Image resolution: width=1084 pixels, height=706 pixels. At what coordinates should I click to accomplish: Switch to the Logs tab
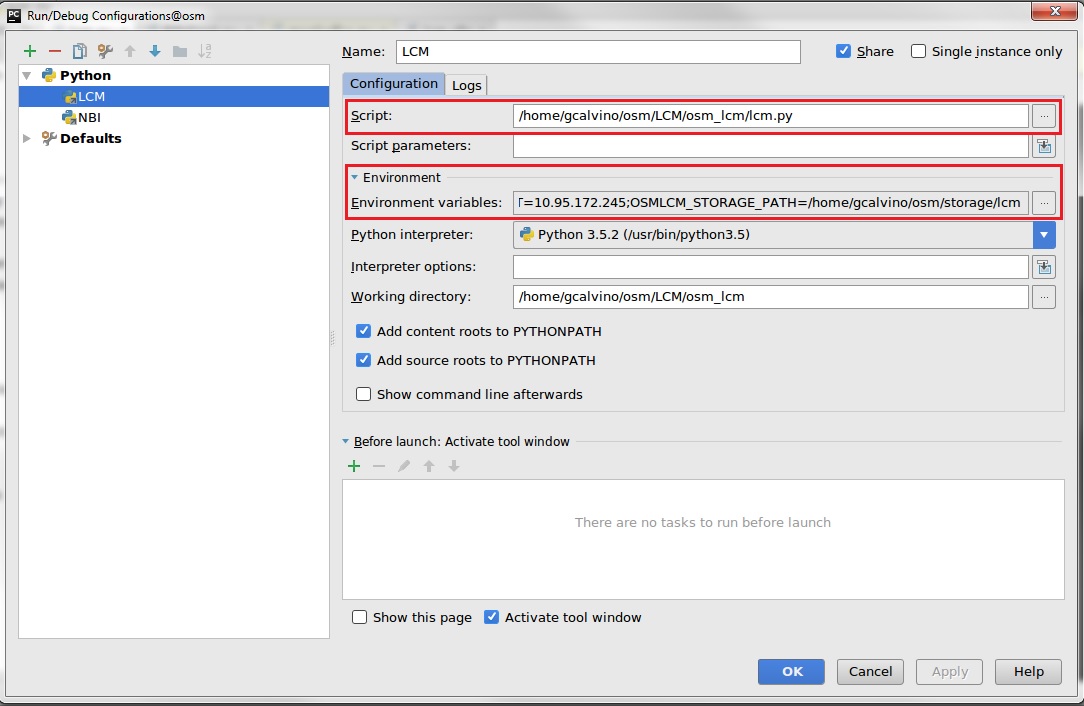(x=467, y=85)
